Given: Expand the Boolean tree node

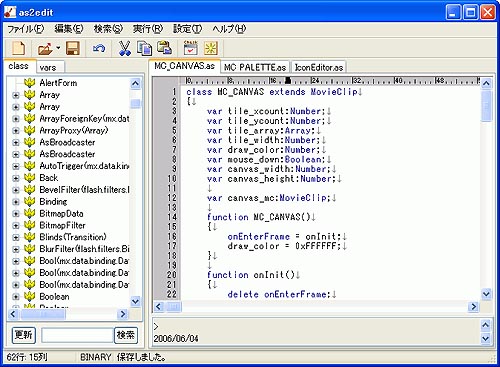Looking at the screenshot, I should [x=16, y=297].
